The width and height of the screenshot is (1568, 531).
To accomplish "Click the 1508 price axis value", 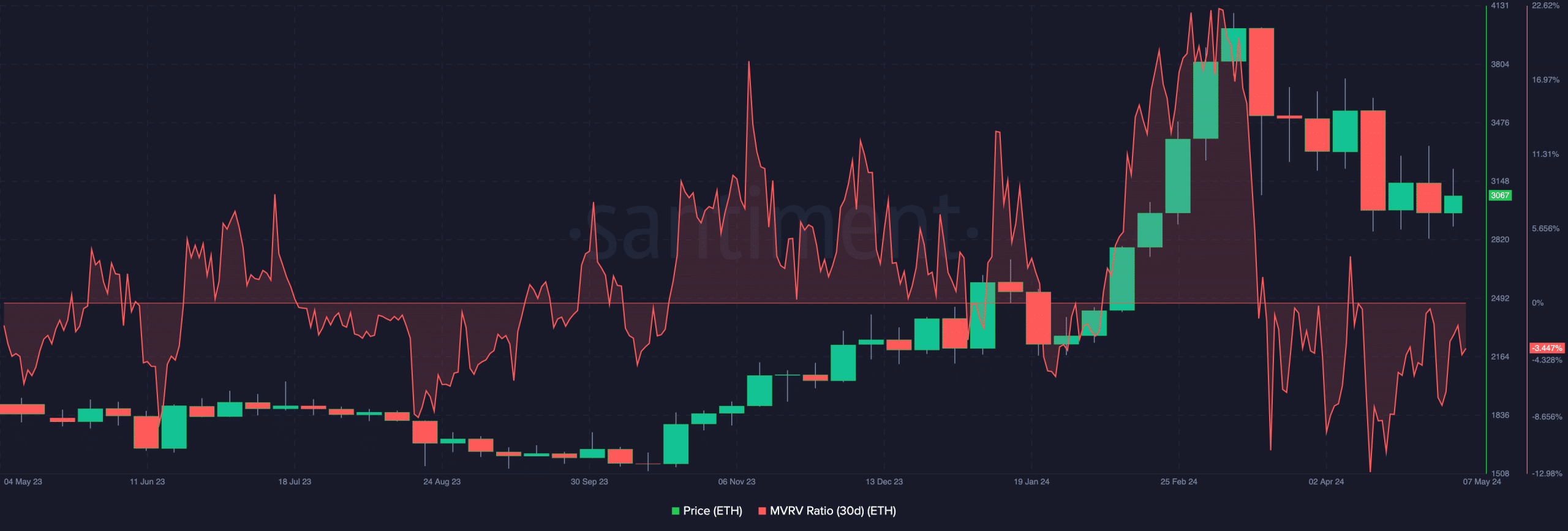I will (1500, 473).
